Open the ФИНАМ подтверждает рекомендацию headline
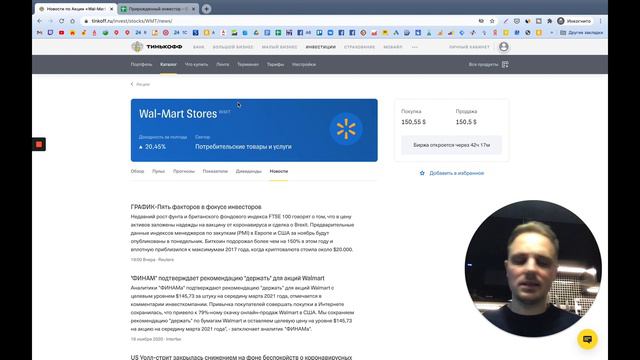This screenshot has height=360, width=640. [x=228, y=278]
